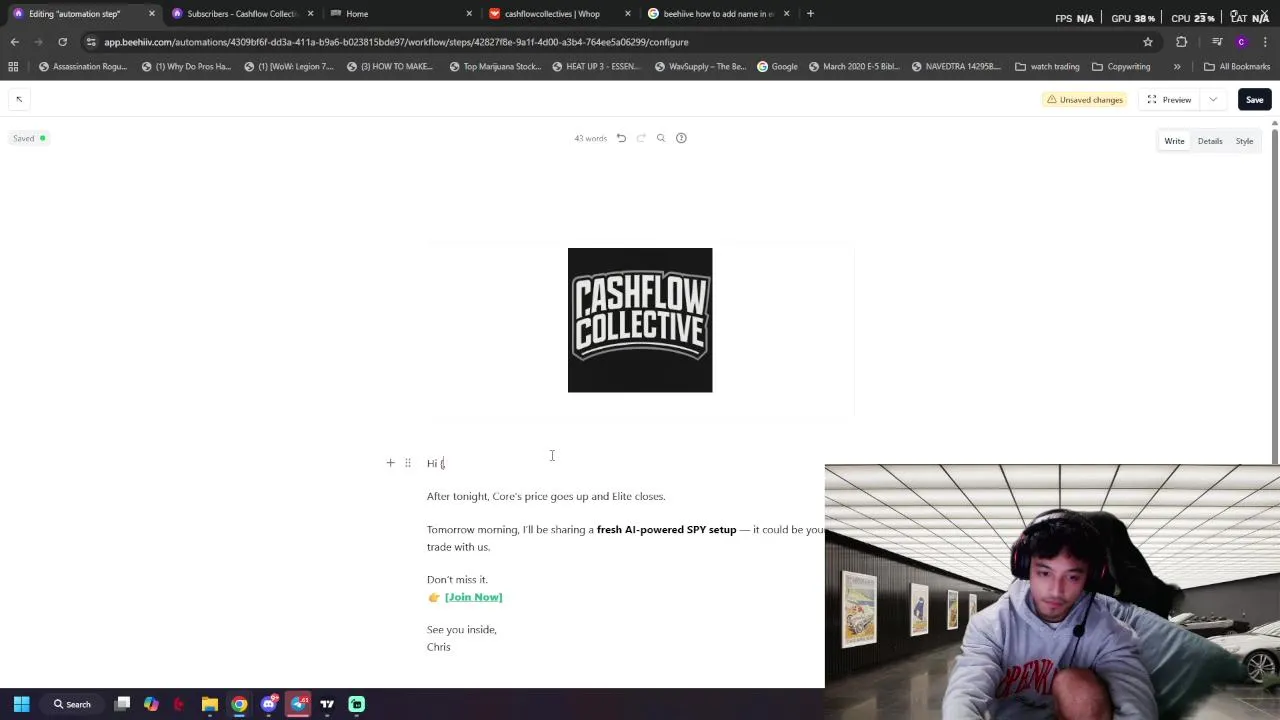Screen dimensions: 1280x720
Task: Close the Home tab
Action: 469,13
